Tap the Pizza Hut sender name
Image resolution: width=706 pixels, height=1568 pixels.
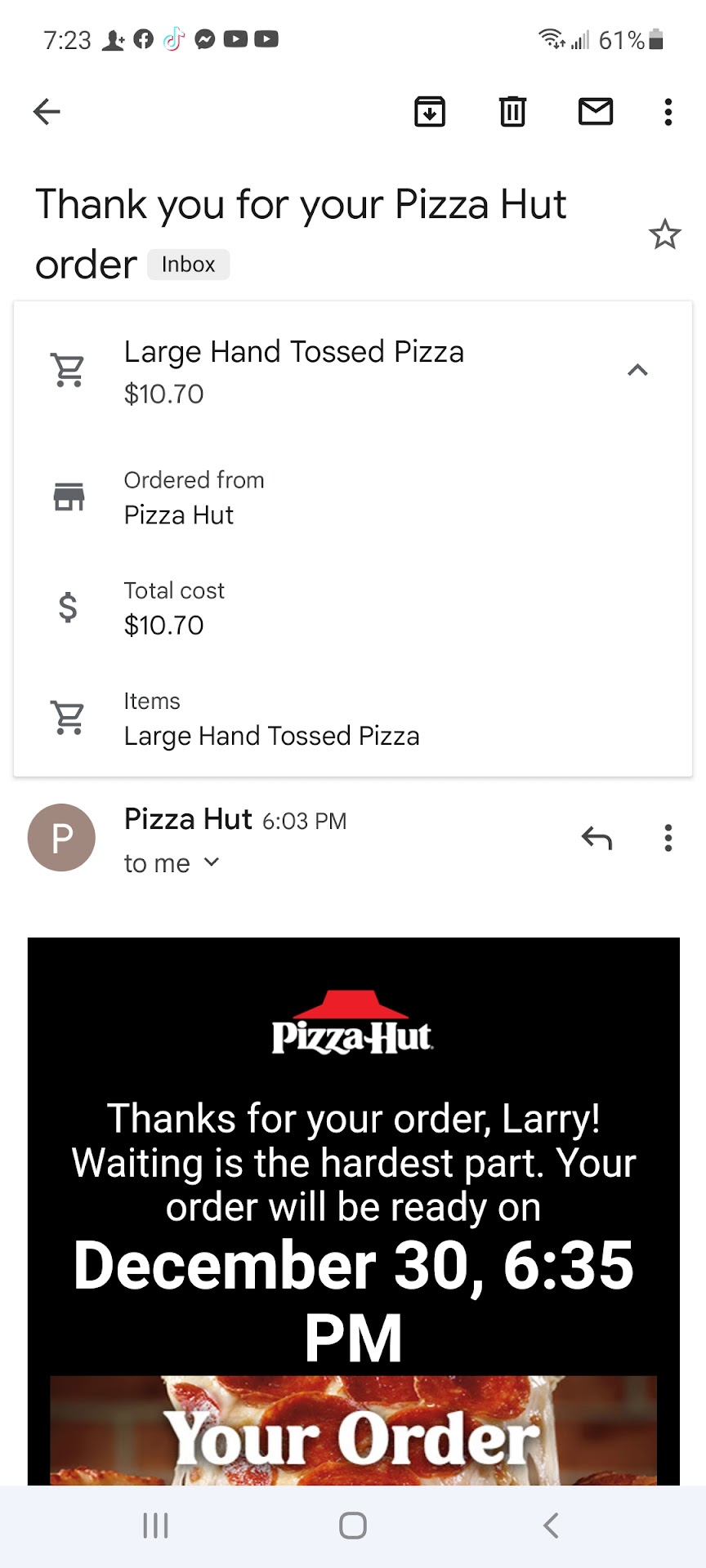pyautogui.click(x=188, y=819)
